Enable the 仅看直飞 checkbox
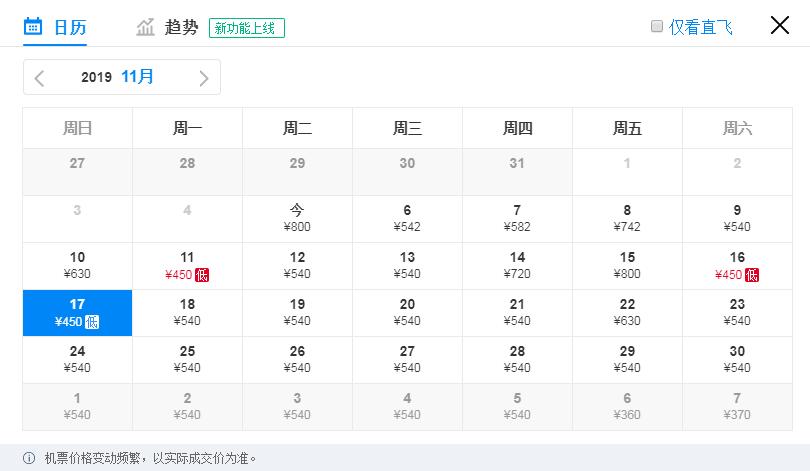810x471 pixels. click(x=657, y=26)
